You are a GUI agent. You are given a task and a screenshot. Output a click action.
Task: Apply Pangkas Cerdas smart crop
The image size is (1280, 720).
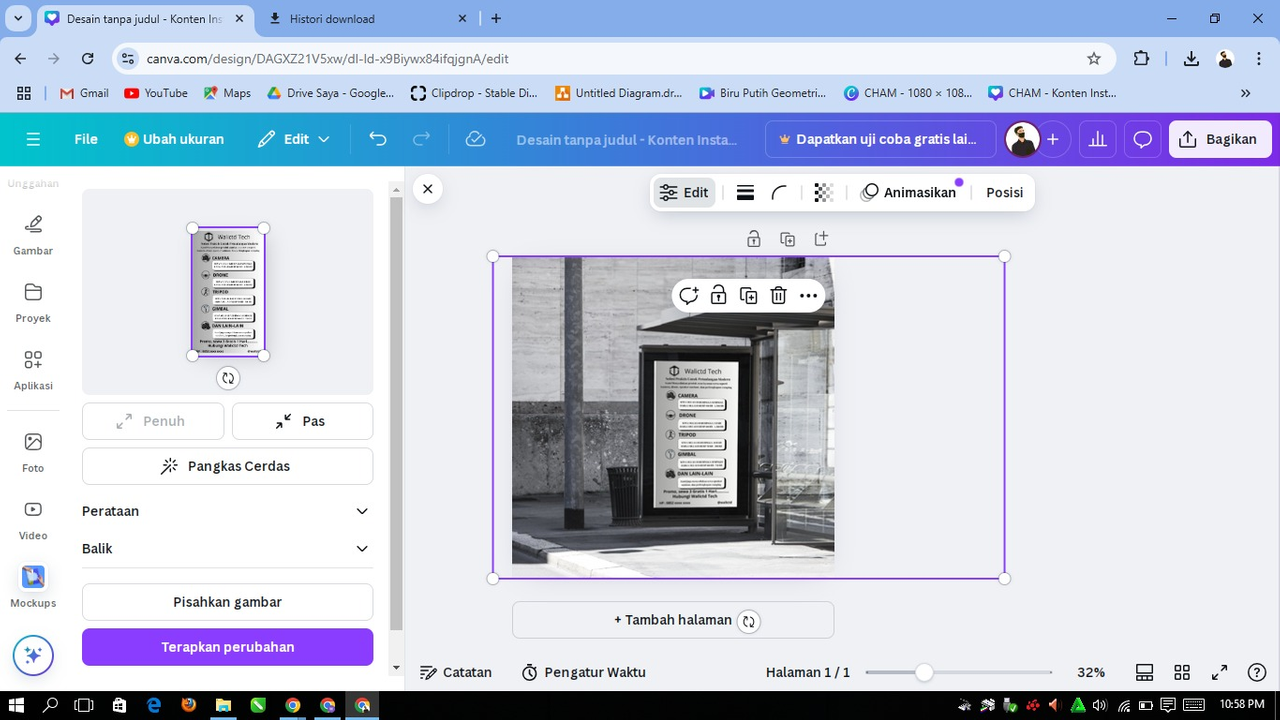click(x=227, y=466)
